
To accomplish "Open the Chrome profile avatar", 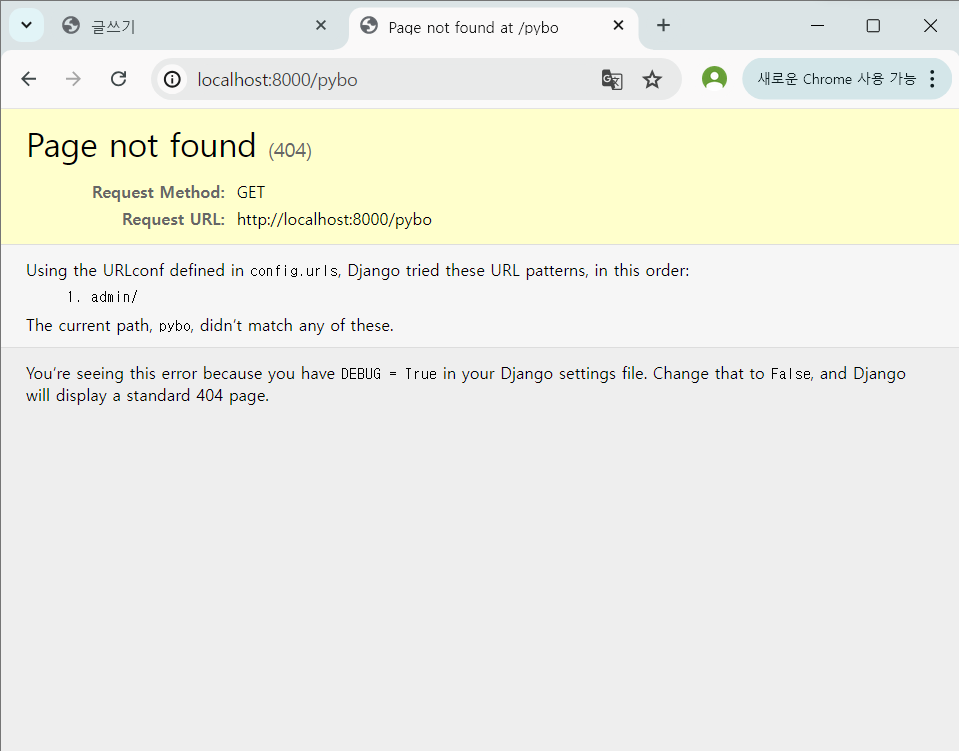I will (x=714, y=78).
